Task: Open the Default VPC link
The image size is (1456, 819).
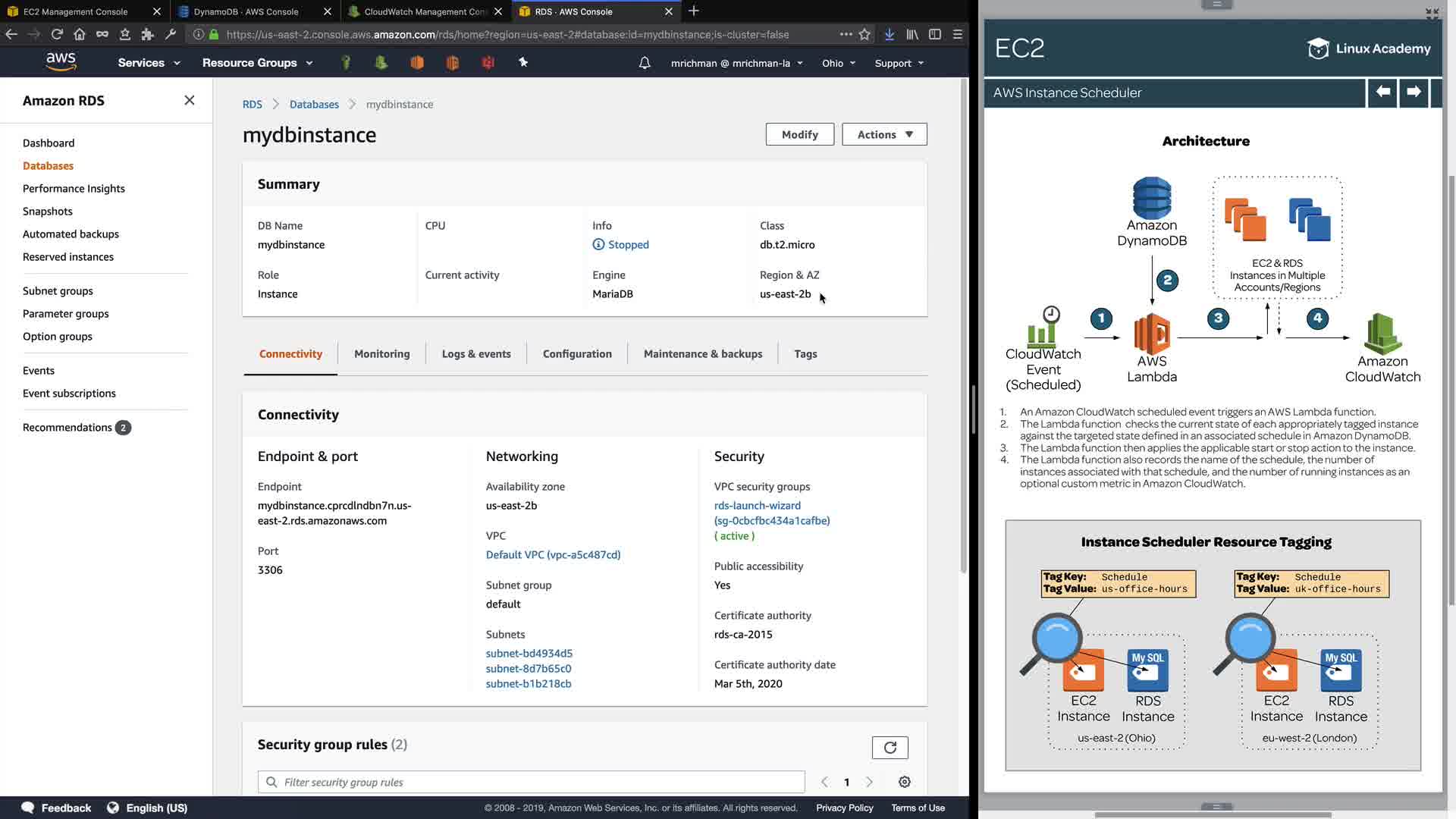Action: click(553, 555)
